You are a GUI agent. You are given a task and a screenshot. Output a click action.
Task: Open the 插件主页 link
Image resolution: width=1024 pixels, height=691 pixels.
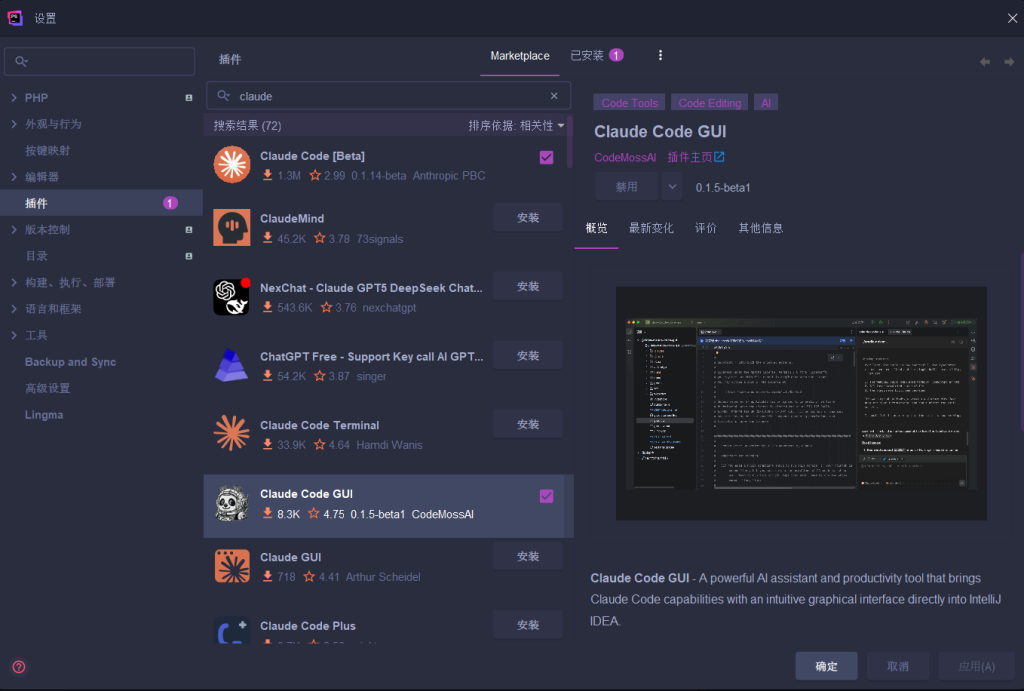click(696, 157)
